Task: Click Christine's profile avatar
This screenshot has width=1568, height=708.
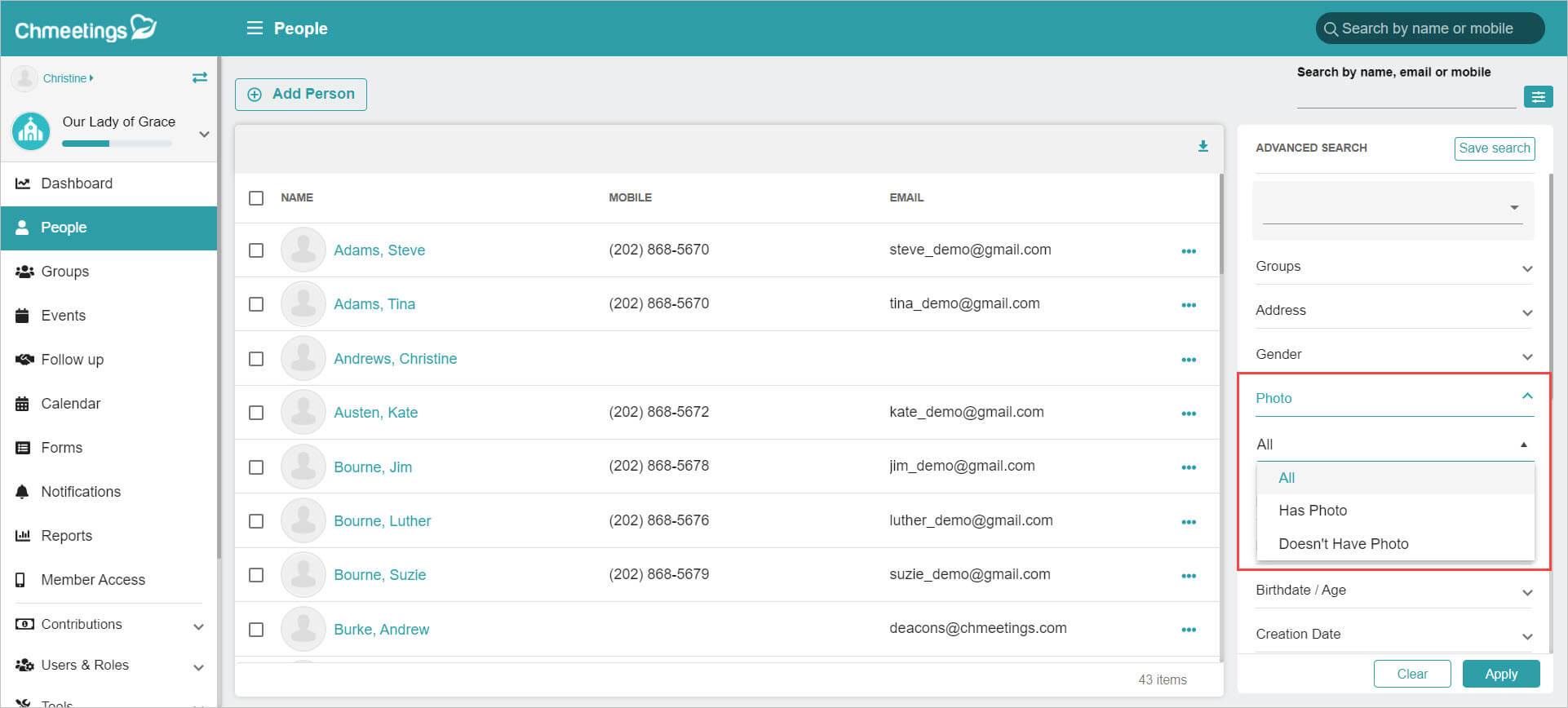Action: click(x=24, y=78)
